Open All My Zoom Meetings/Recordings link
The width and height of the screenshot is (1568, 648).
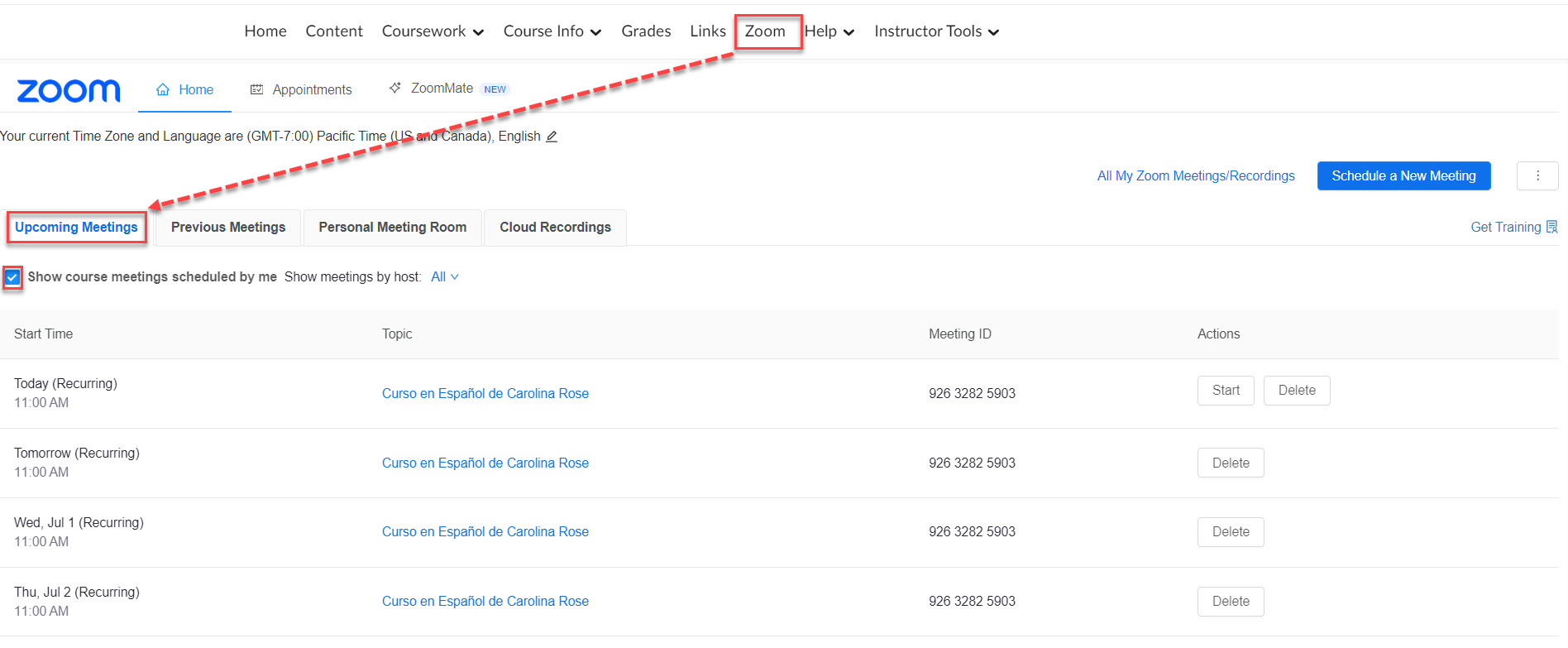click(x=1196, y=175)
